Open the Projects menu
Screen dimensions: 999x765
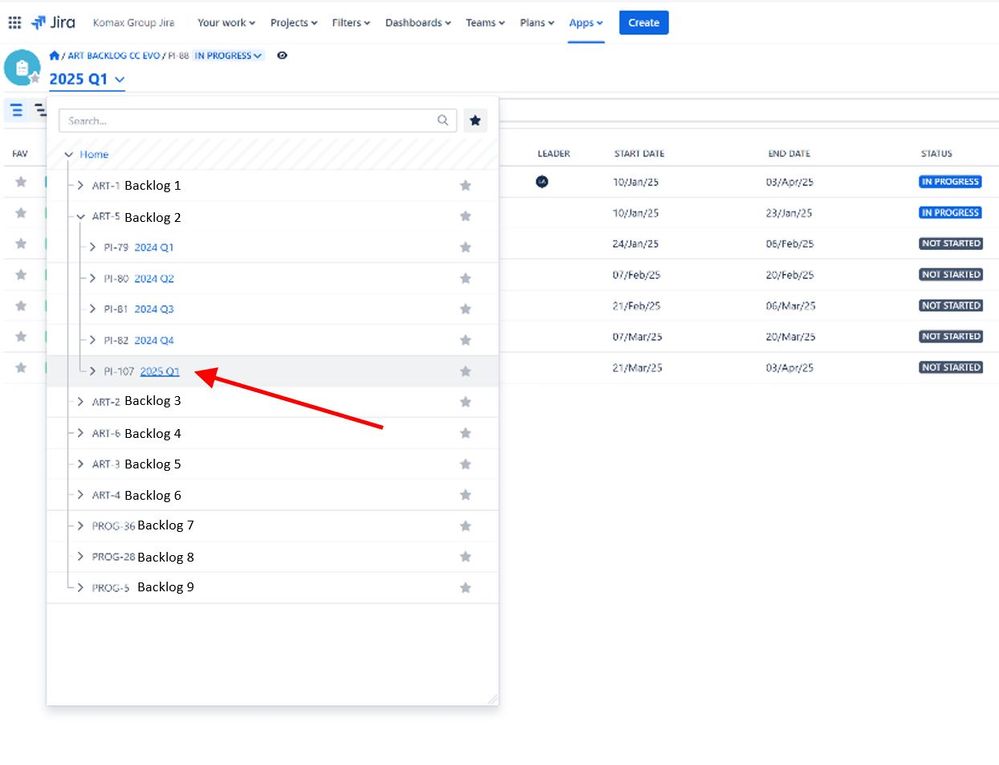pyautogui.click(x=294, y=23)
